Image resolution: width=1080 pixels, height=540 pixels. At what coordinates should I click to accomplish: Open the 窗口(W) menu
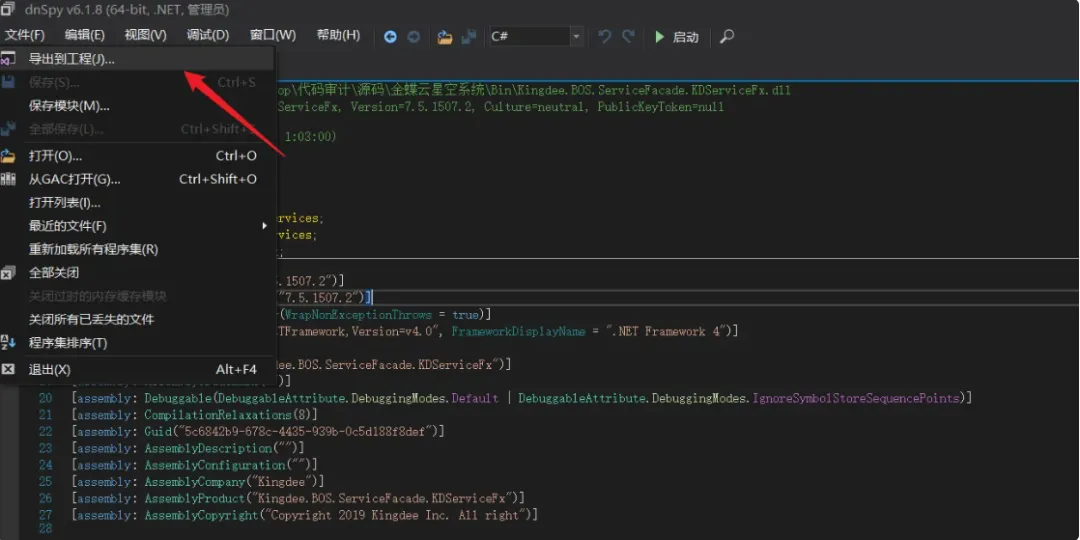[273, 35]
